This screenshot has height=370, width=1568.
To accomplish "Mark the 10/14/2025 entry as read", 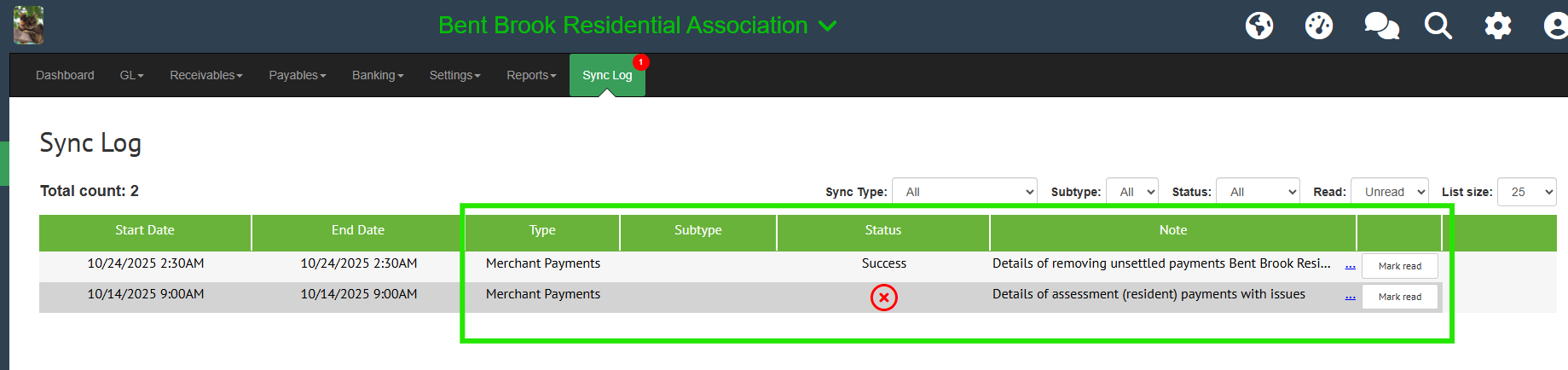I will tap(1399, 297).
